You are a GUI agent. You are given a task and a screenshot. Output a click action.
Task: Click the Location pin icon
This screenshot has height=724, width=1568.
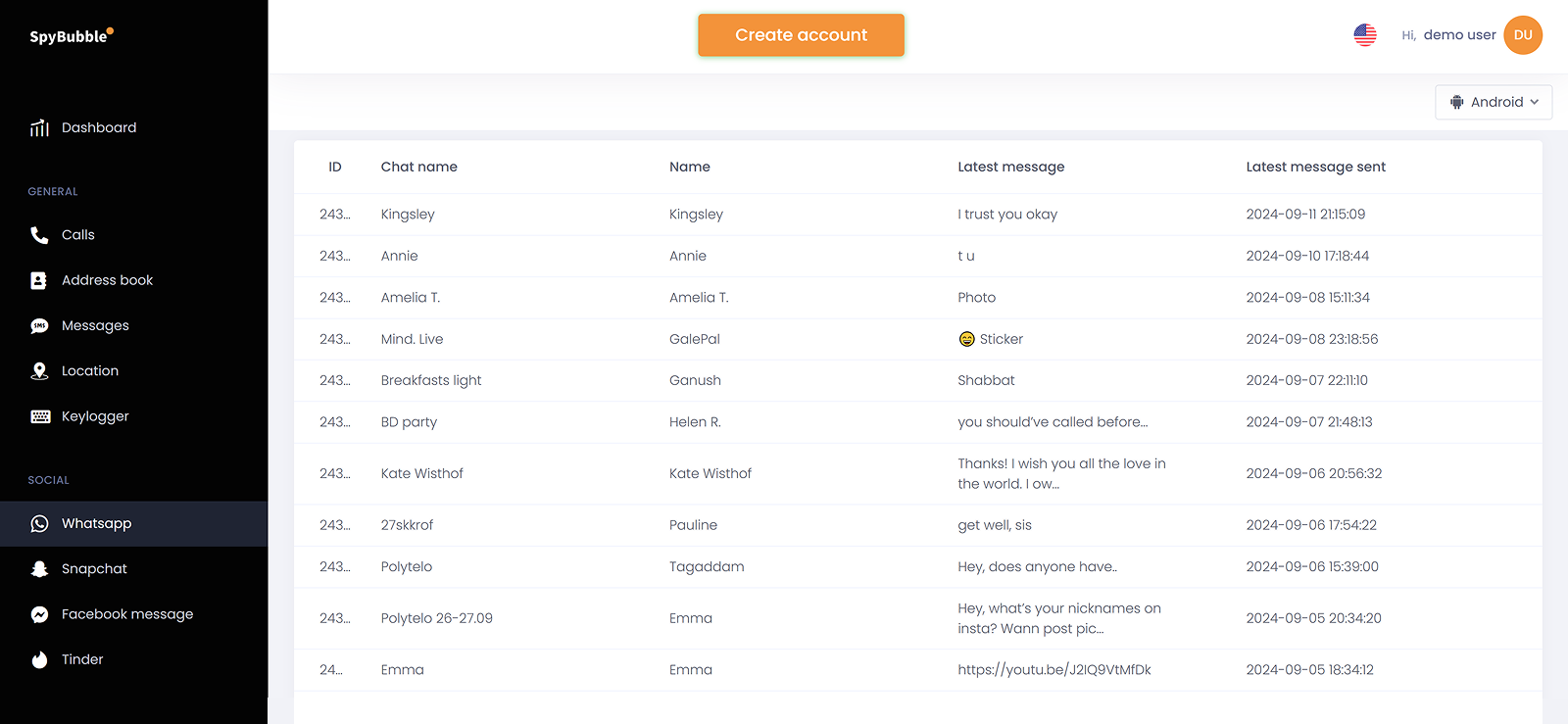click(39, 371)
